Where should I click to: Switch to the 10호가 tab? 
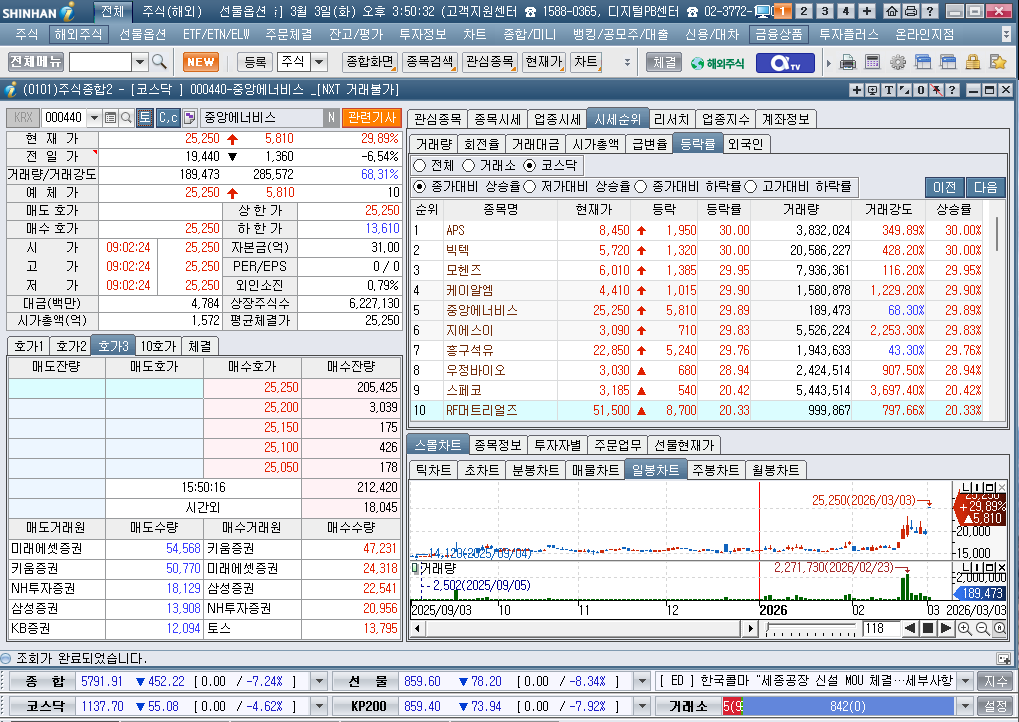tap(158, 346)
